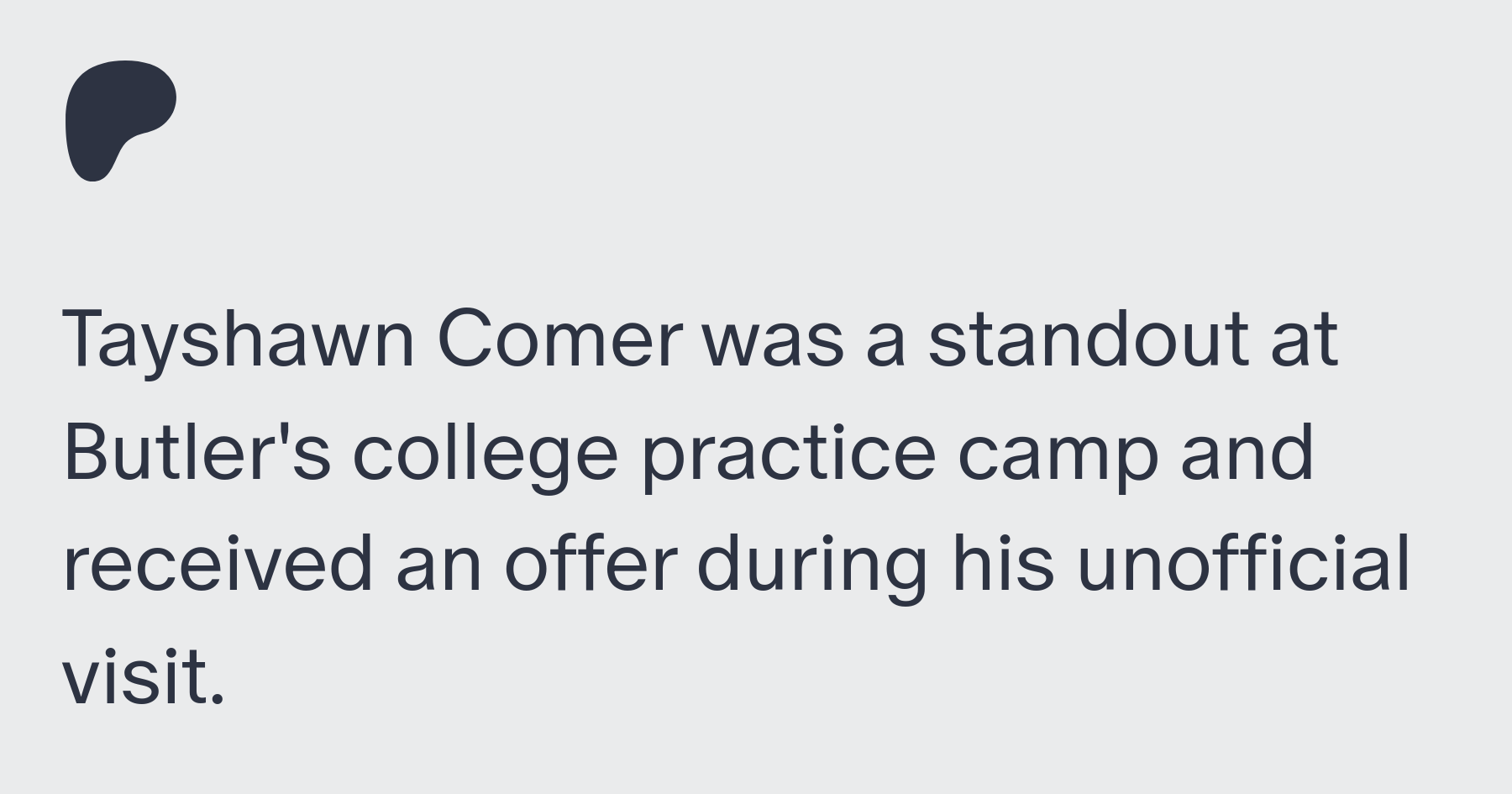
Task: Click the word "his" in third line
Action: pyautogui.click(x=1001, y=563)
